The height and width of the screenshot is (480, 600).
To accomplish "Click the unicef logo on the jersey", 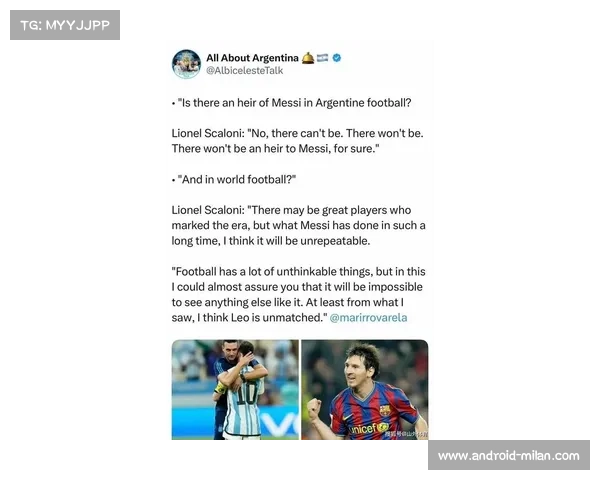I will point(368,428).
